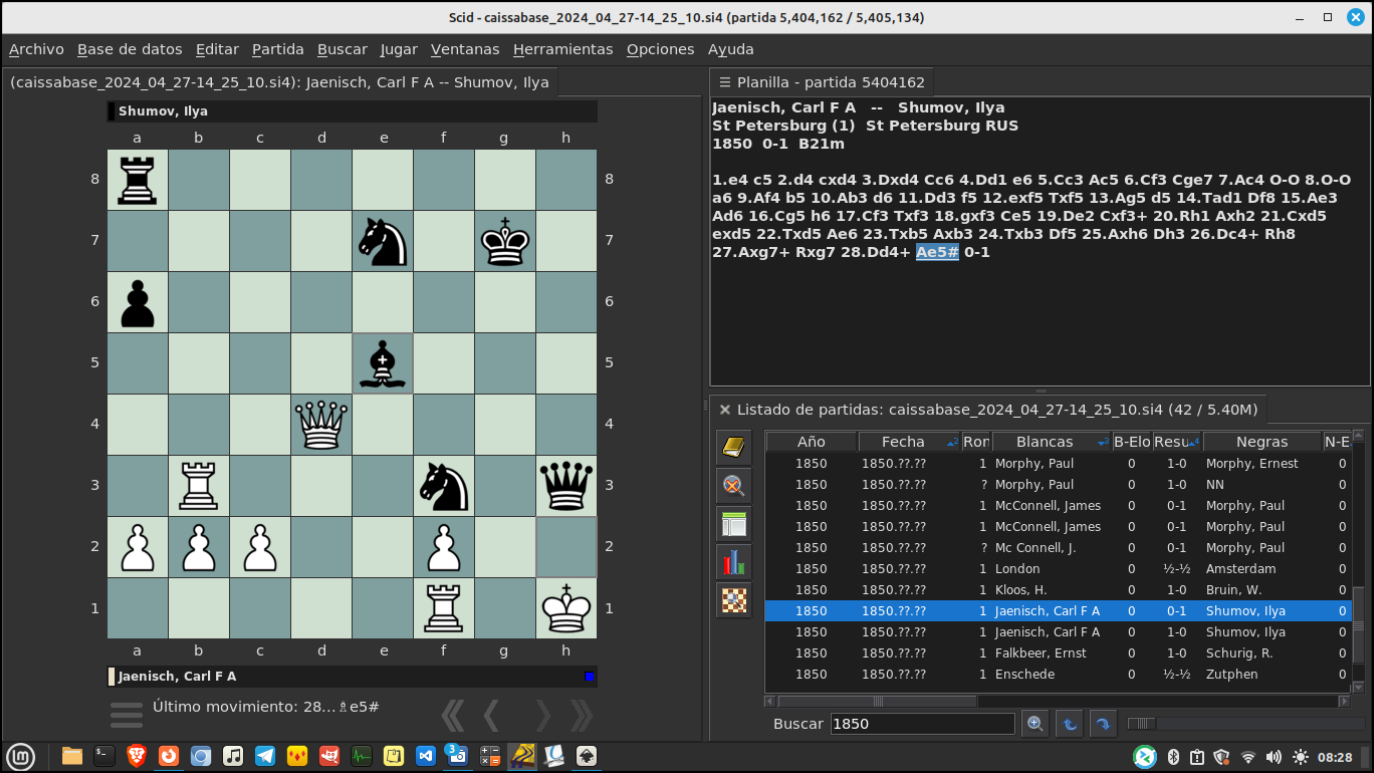
Task: Click the white rook on b3
Action: point(199,485)
